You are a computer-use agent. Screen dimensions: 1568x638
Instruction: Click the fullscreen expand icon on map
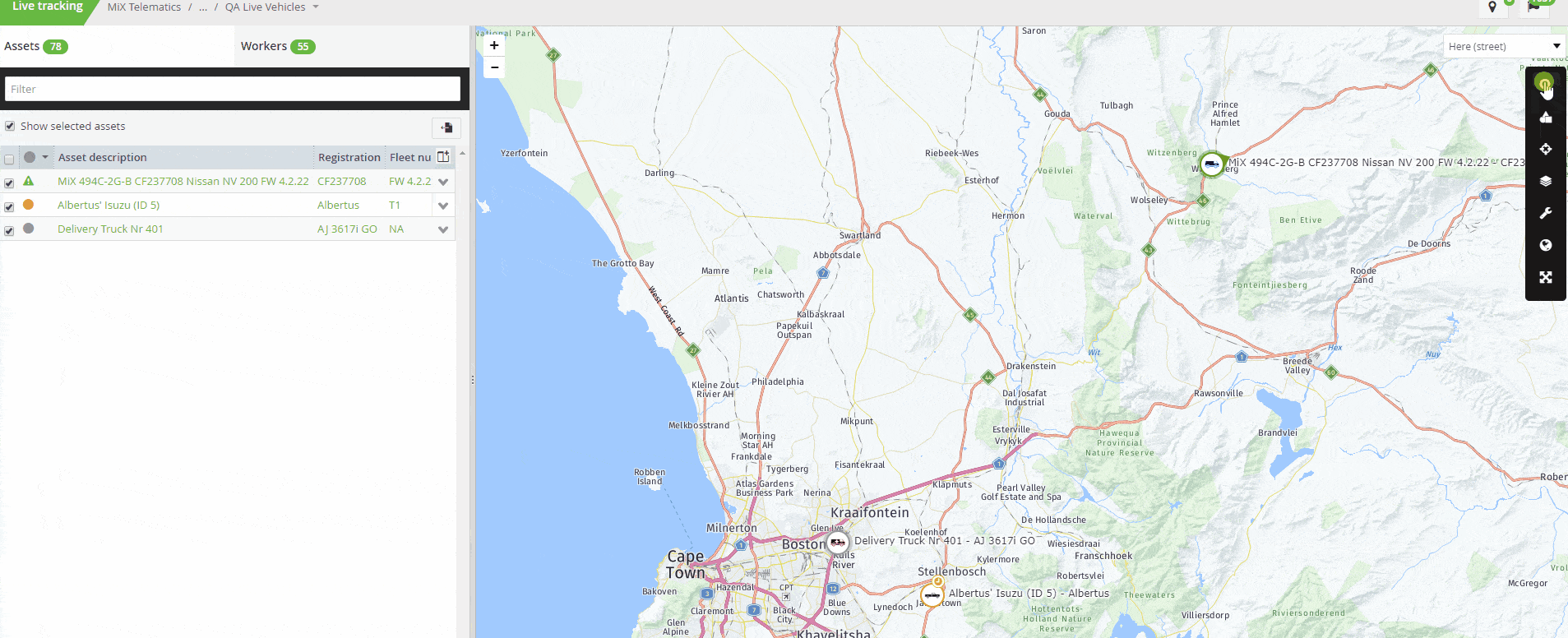pos(1546,277)
